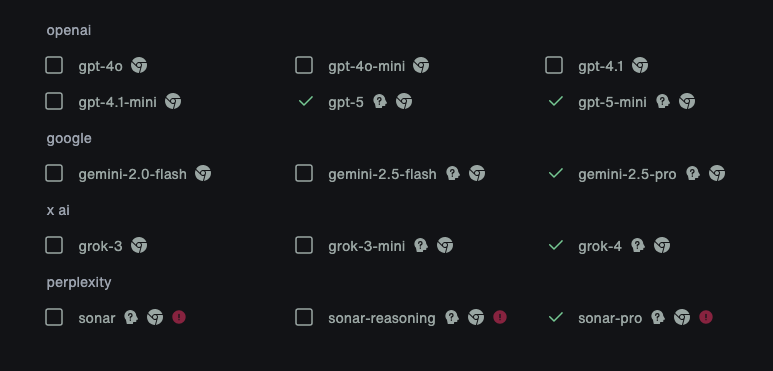Click reasoning icon beside gemini-2.5-pro
Image resolution: width=773 pixels, height=371 pixels.
(693, 173)
